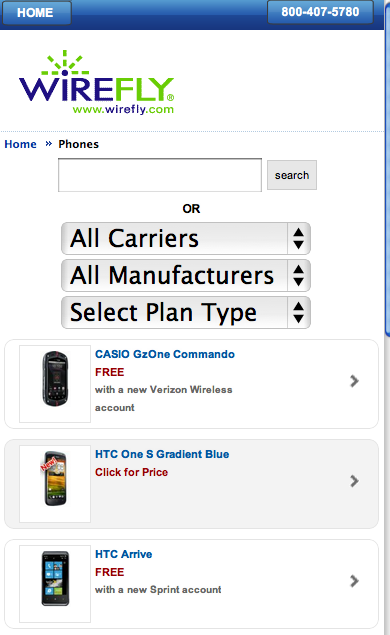Click the breadcrumb double-arrow separator
Image resolution: width=390 pixels, height=635 pixels.
pyautogui.click(x=49, y=144)
